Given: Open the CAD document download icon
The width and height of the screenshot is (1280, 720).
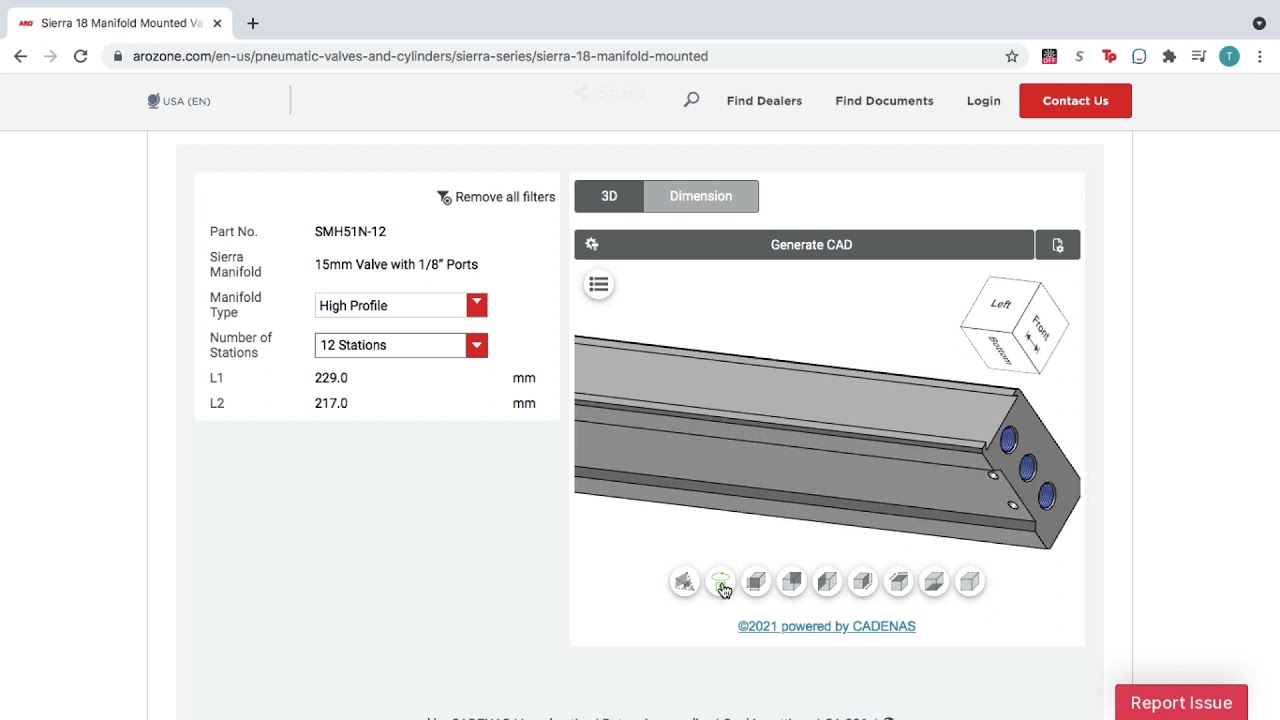Looking at the screenshot, I should (x=1058, y=245).
